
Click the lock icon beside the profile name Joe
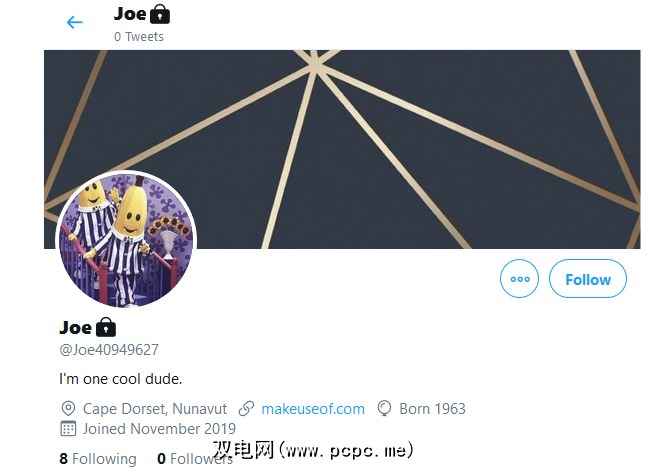coord(106,328)
